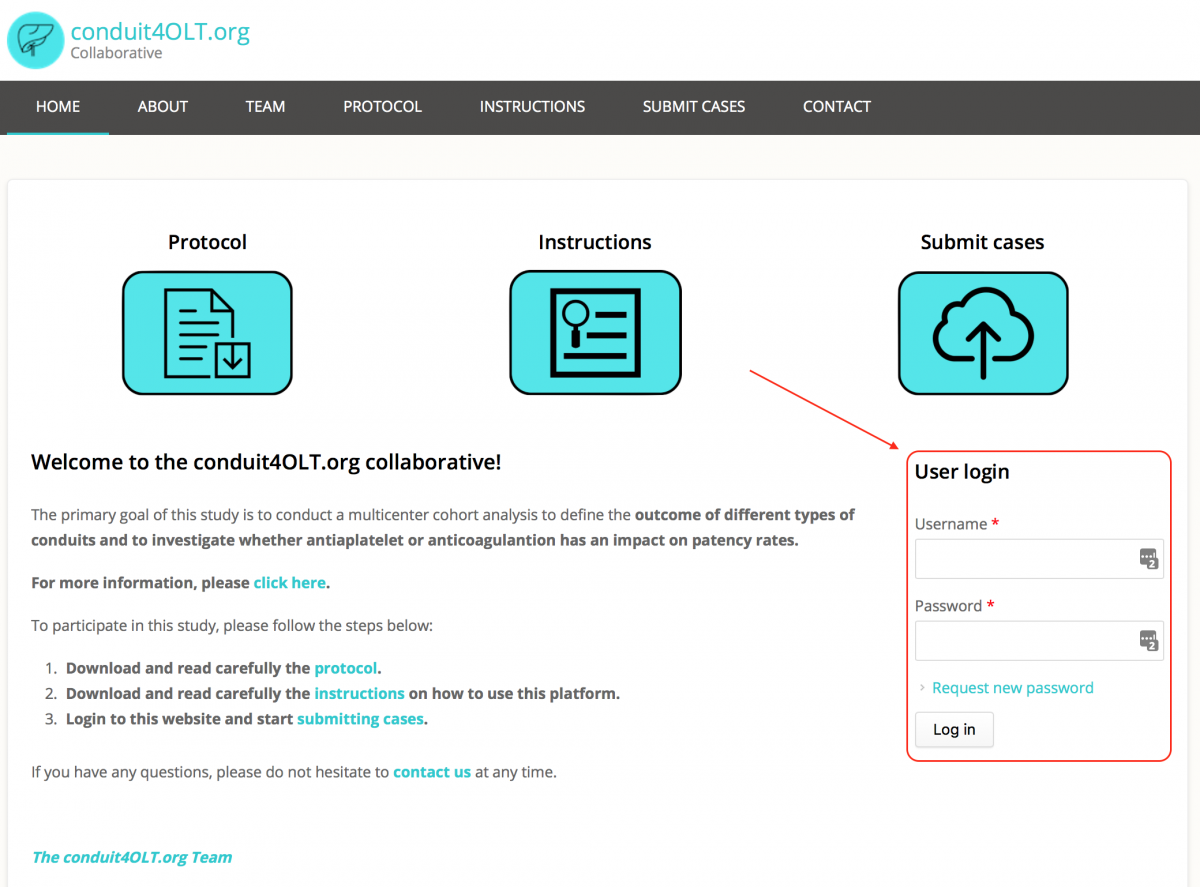Click the conduit4OLT liver logo icon

pyautogui.click(x=35, y=40)
